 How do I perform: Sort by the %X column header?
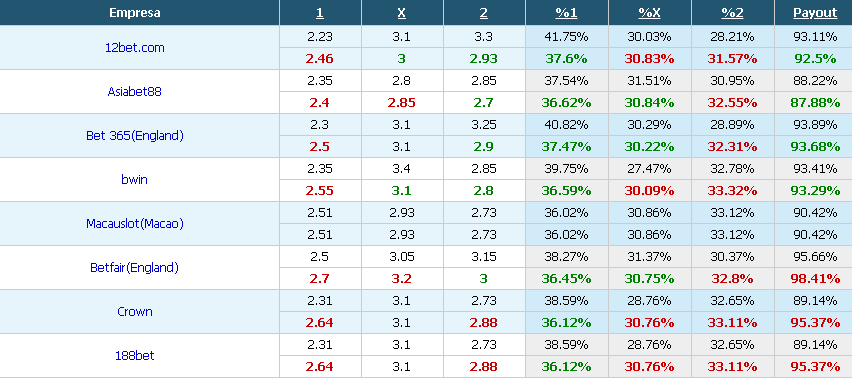[649, 13]
